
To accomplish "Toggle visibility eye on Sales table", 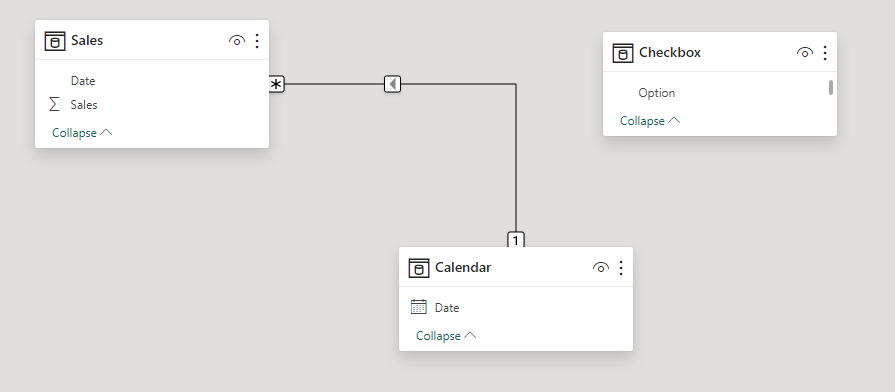I will (x=237, y=41).
